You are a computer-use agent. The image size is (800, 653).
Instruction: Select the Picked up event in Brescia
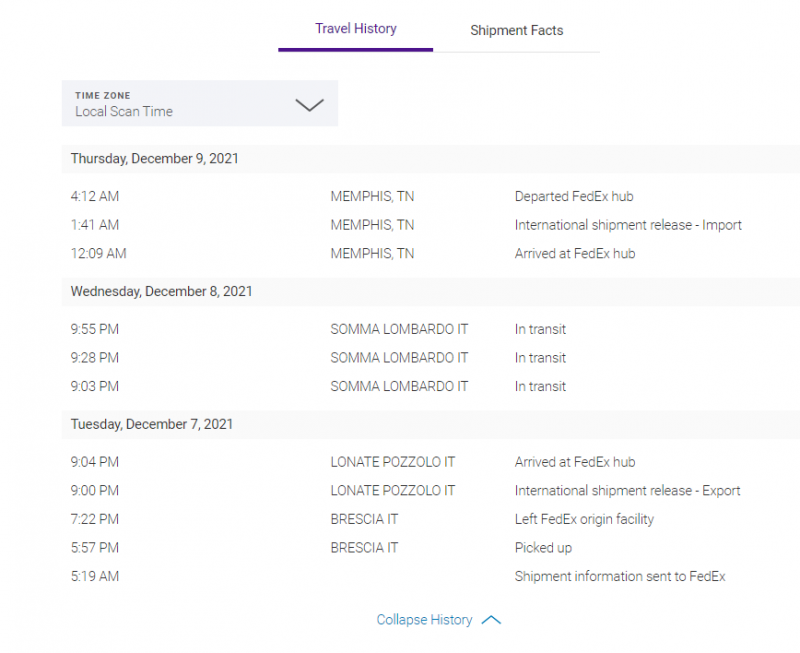(543, 547)
